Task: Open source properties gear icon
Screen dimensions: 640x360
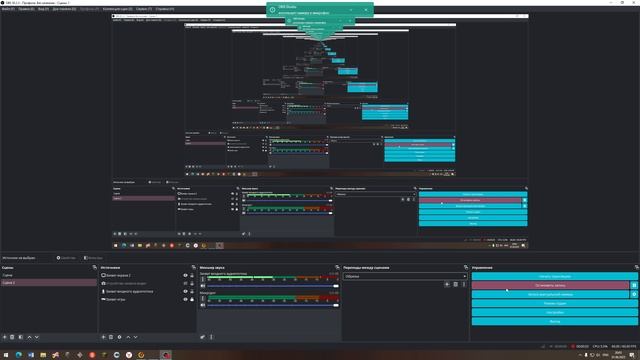Action: (x=119, y=337)
